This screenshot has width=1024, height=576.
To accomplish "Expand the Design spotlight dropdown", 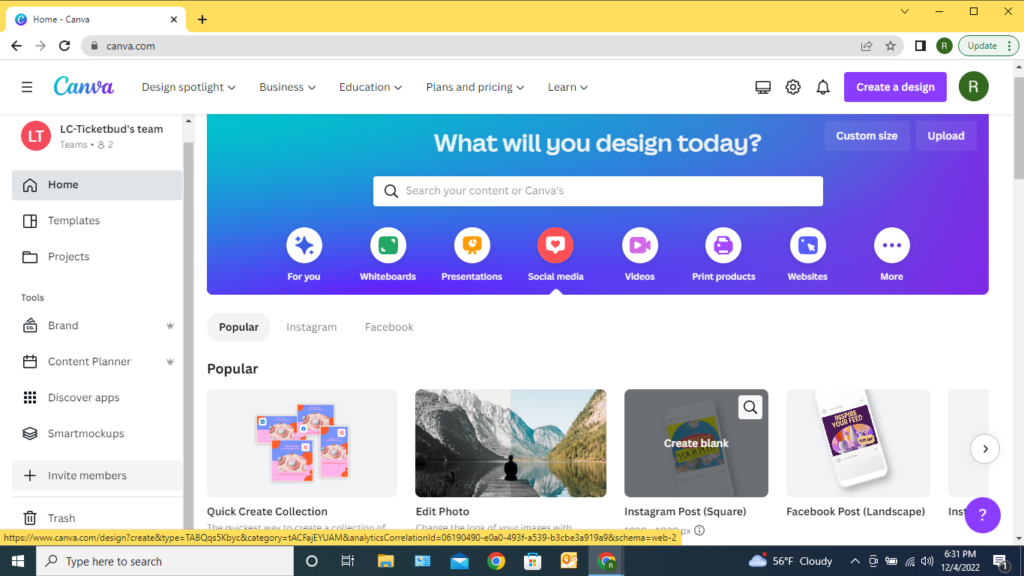I will coord(189,87).
